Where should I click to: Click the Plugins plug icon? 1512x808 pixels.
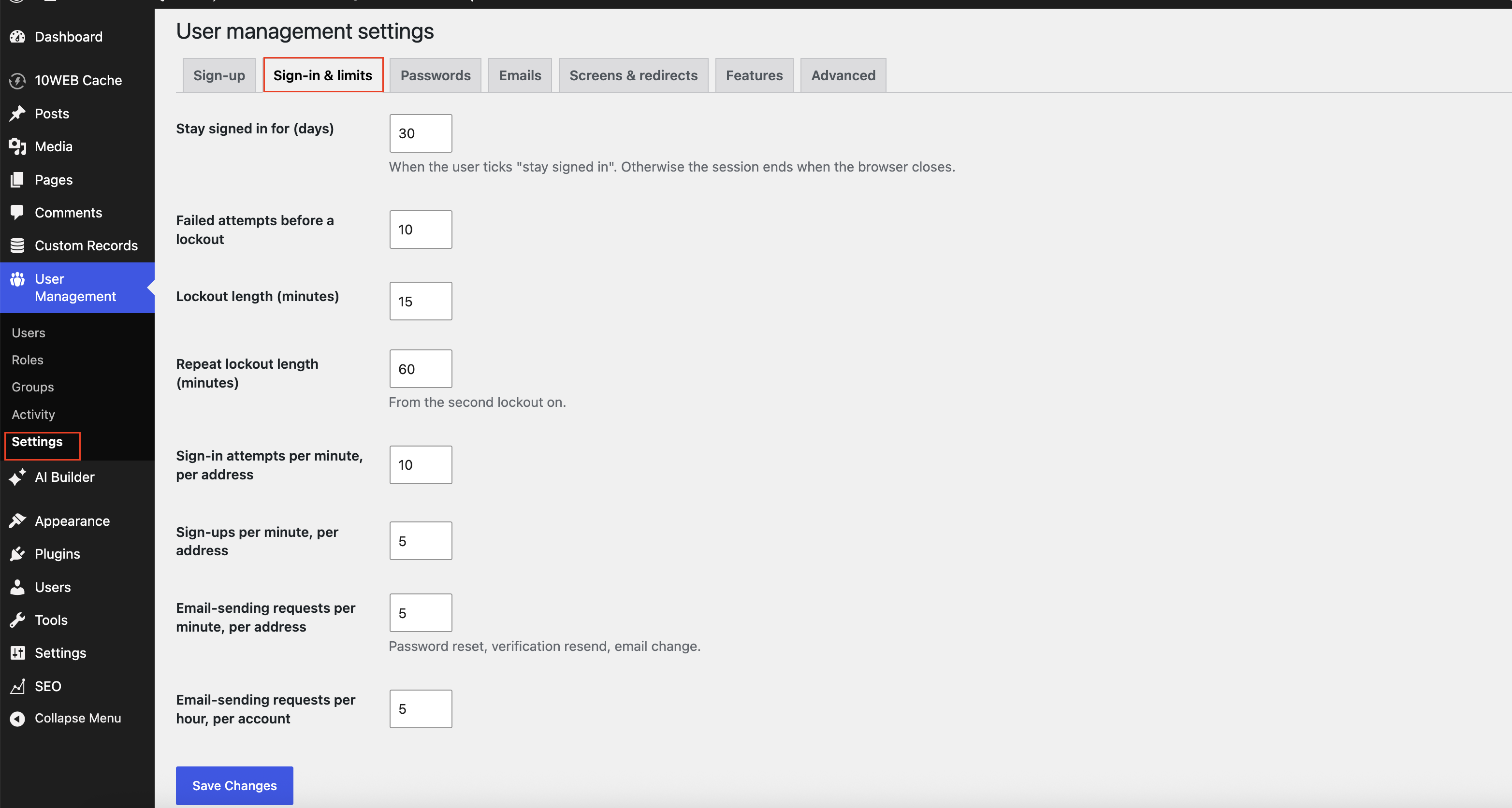pyautogui.click(x=17, y=554)
